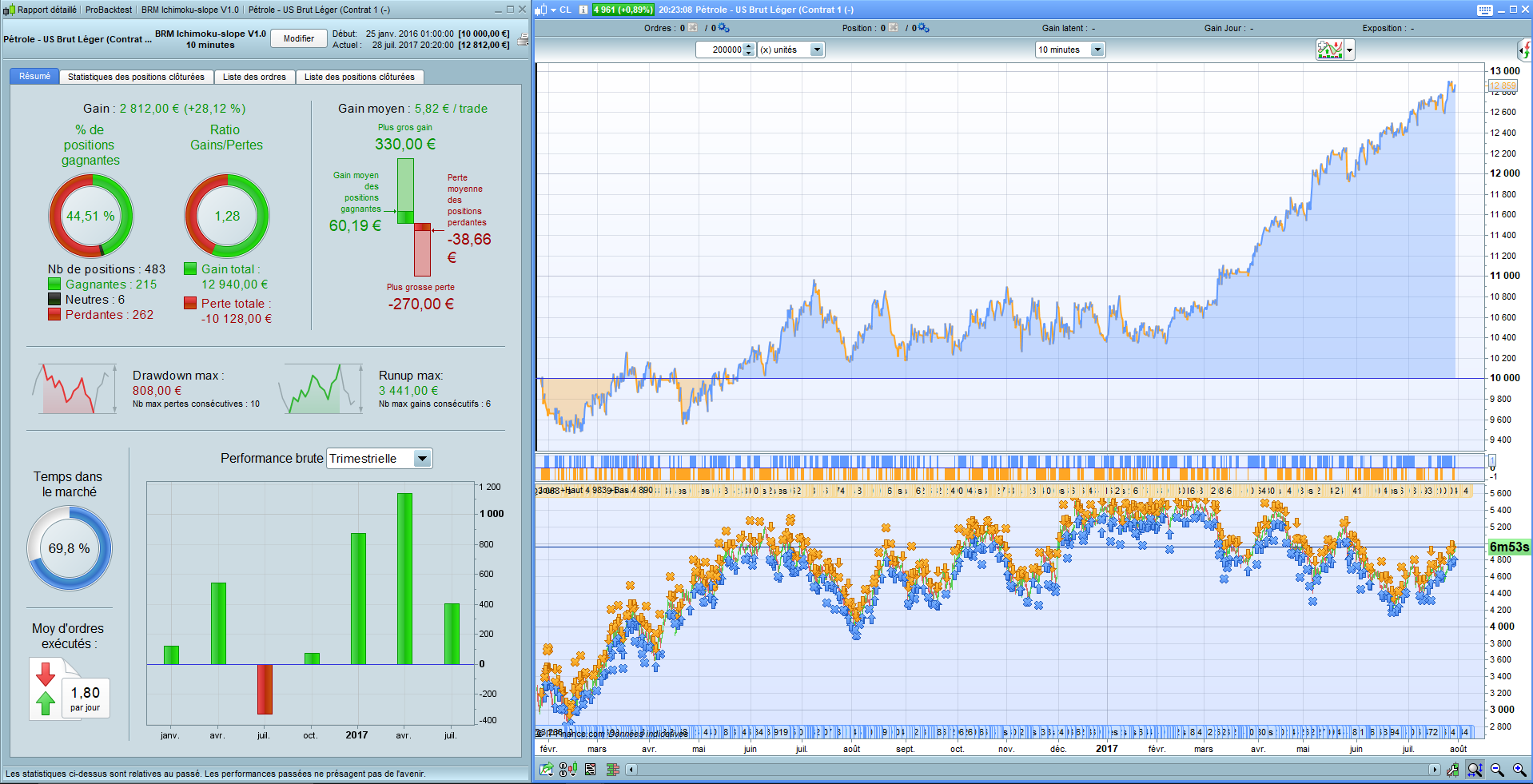
Task: Click the chart window menu icon beside CL
Action: pos(540,10)
